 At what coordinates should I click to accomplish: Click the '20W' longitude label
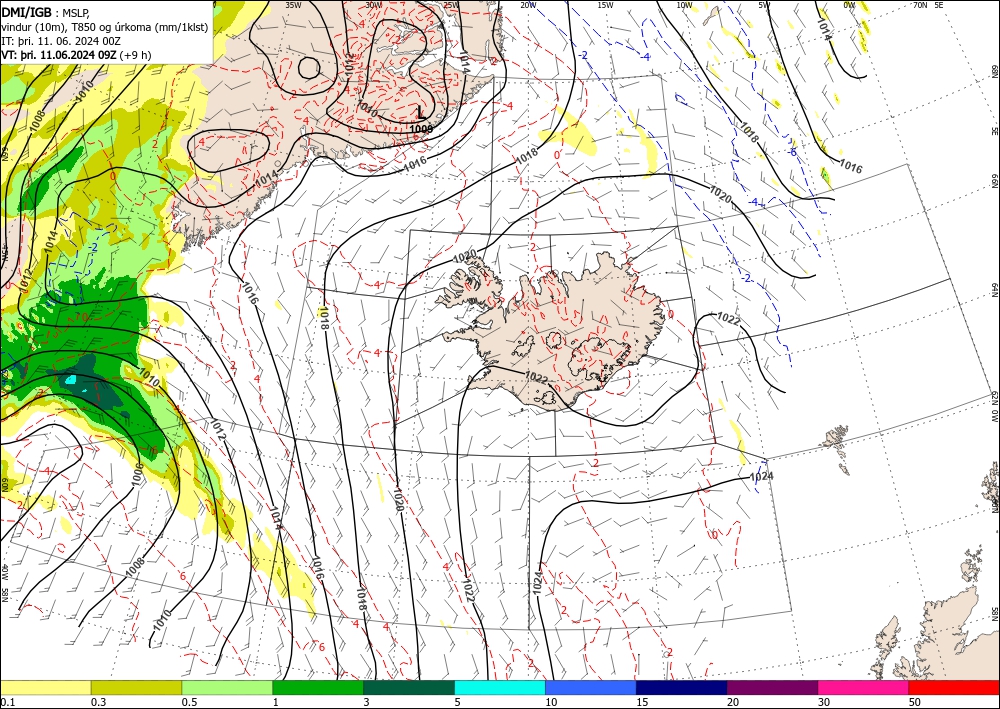tap(528, 5)
